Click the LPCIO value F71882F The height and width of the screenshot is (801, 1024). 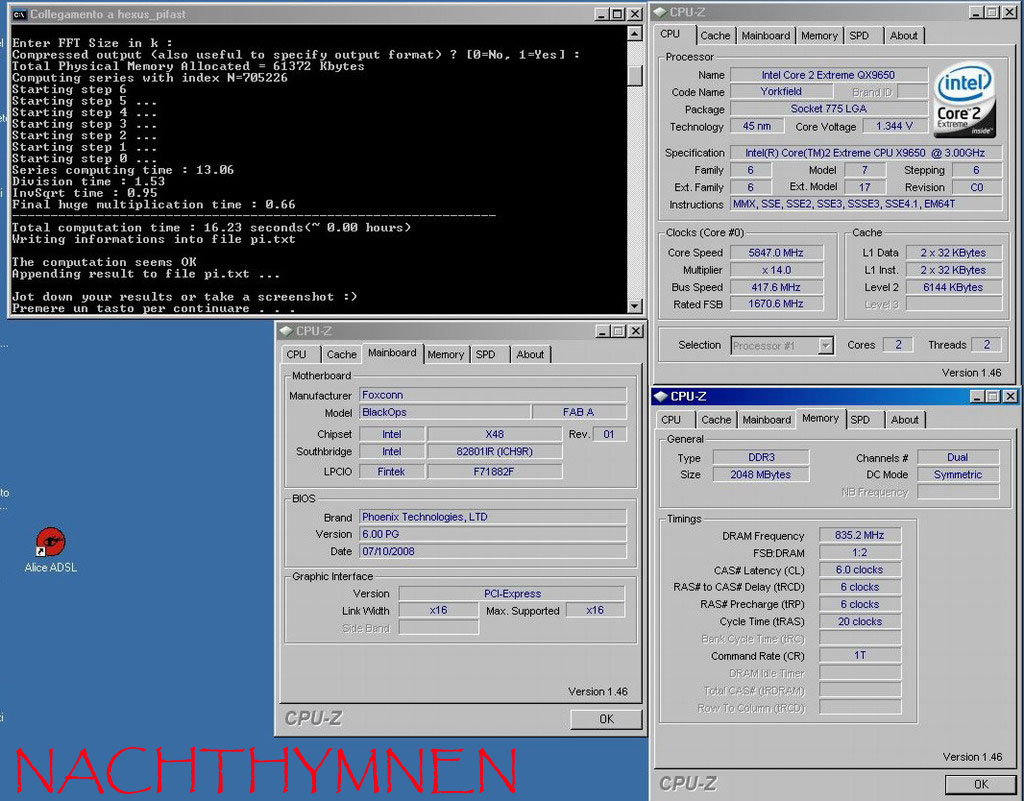tap(494, 471)
